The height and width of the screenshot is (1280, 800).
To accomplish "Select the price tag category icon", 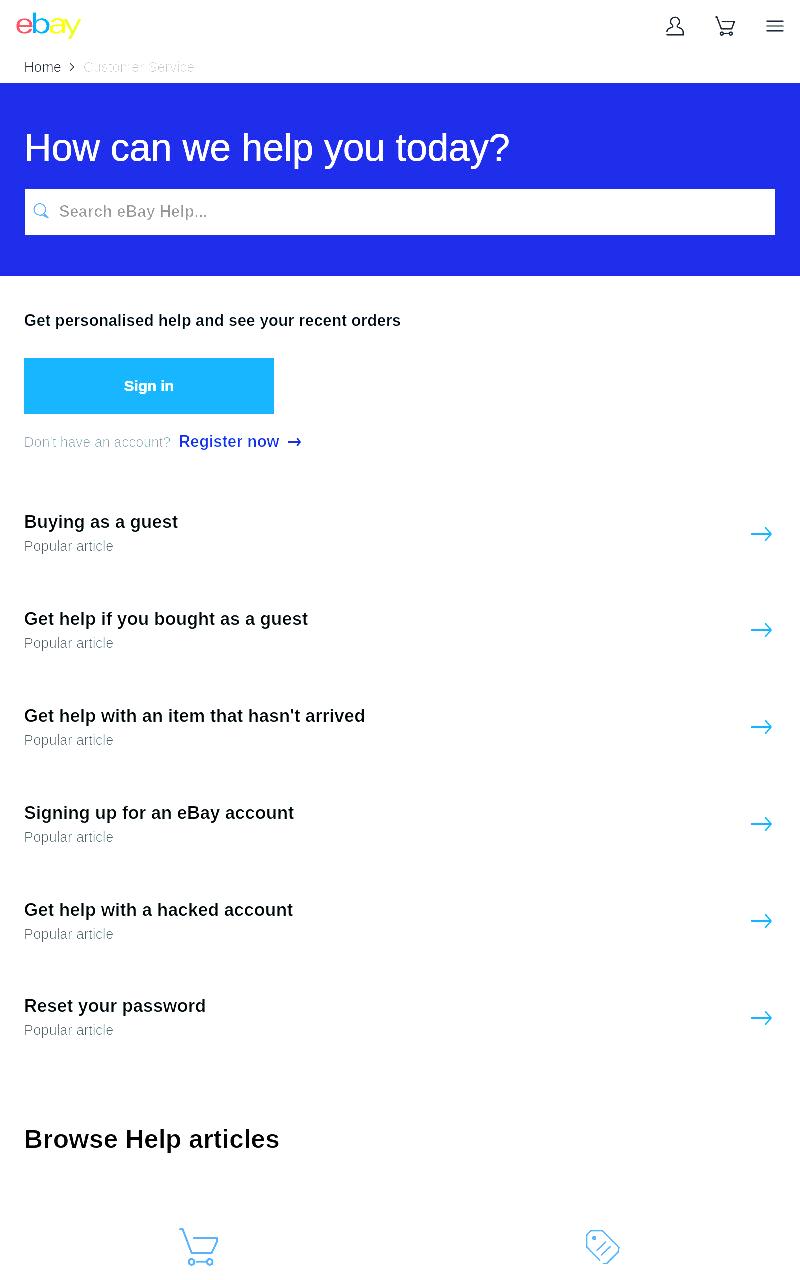I will point(602,1247).
